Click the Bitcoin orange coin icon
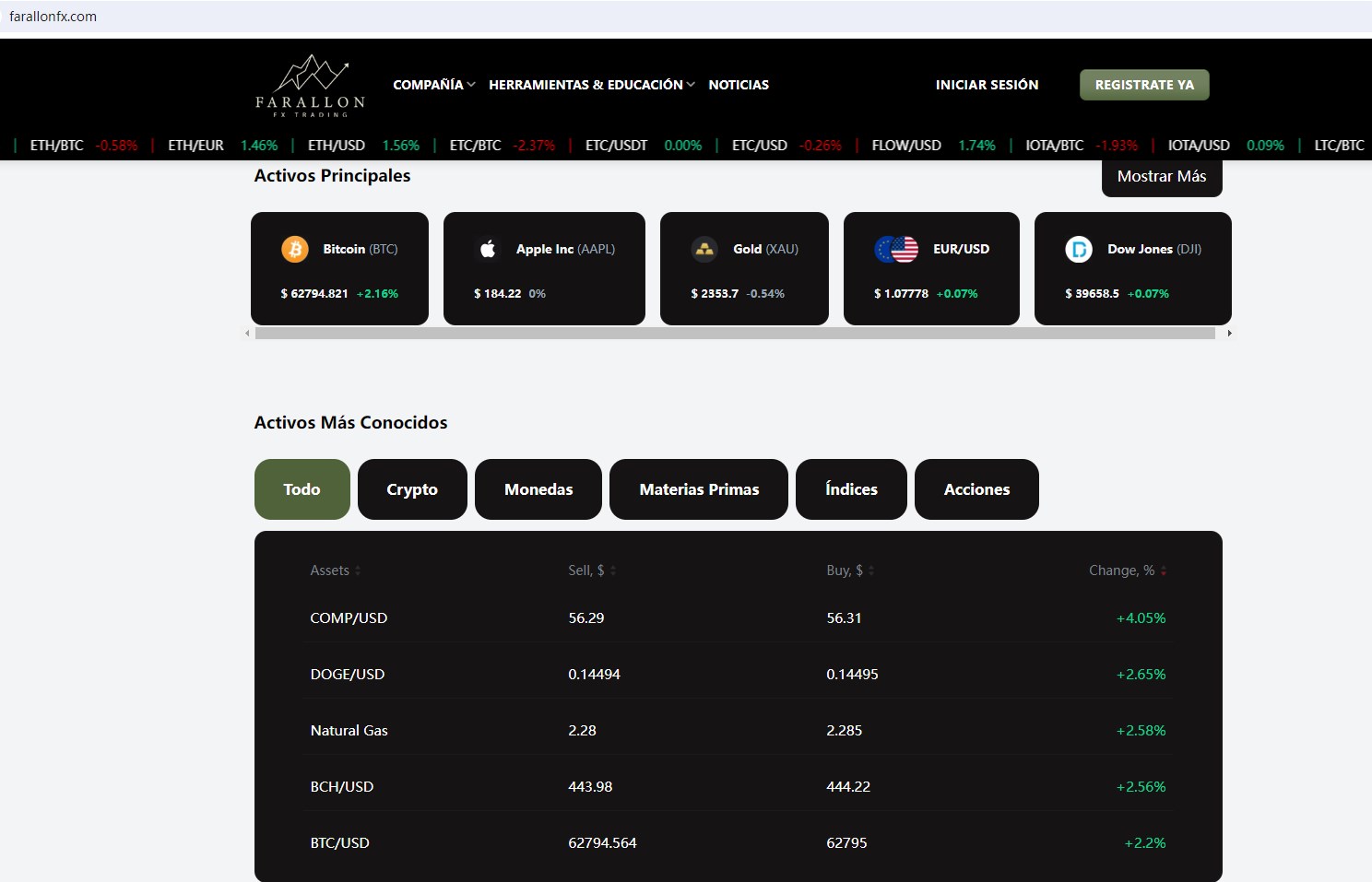Image resolution: width=1372 pixels, height=882 pixels. (x=295, y=249)
